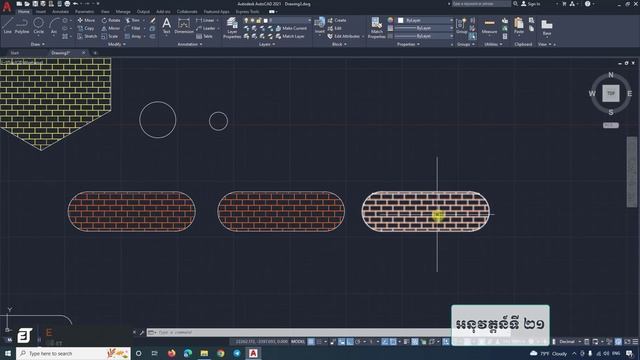Click the Undo arrow in quick access toolbar
This screenshot has height=360, width=640.
click(76, 4)
